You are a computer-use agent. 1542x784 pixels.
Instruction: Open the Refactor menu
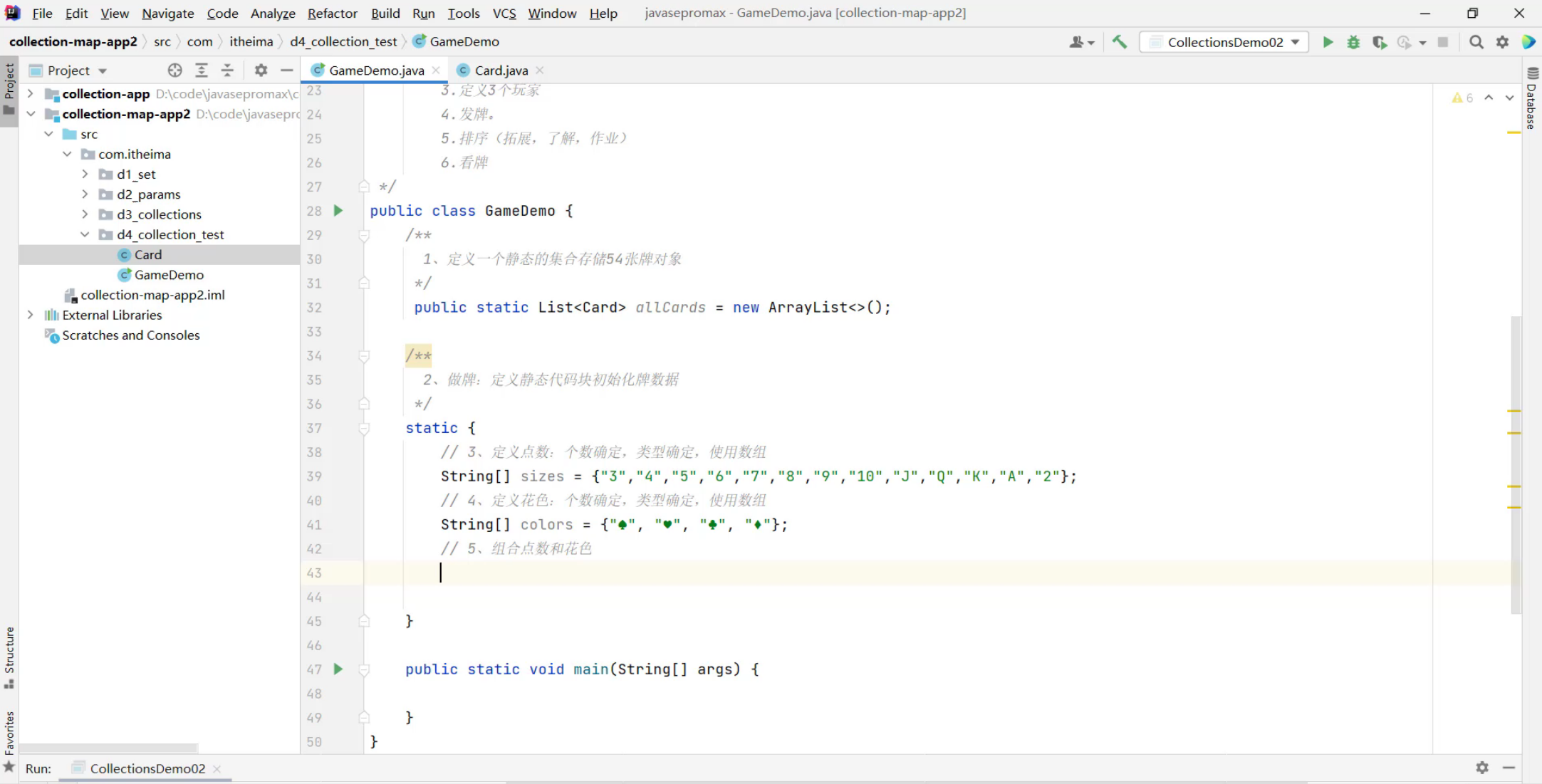[x=332, y=13]
